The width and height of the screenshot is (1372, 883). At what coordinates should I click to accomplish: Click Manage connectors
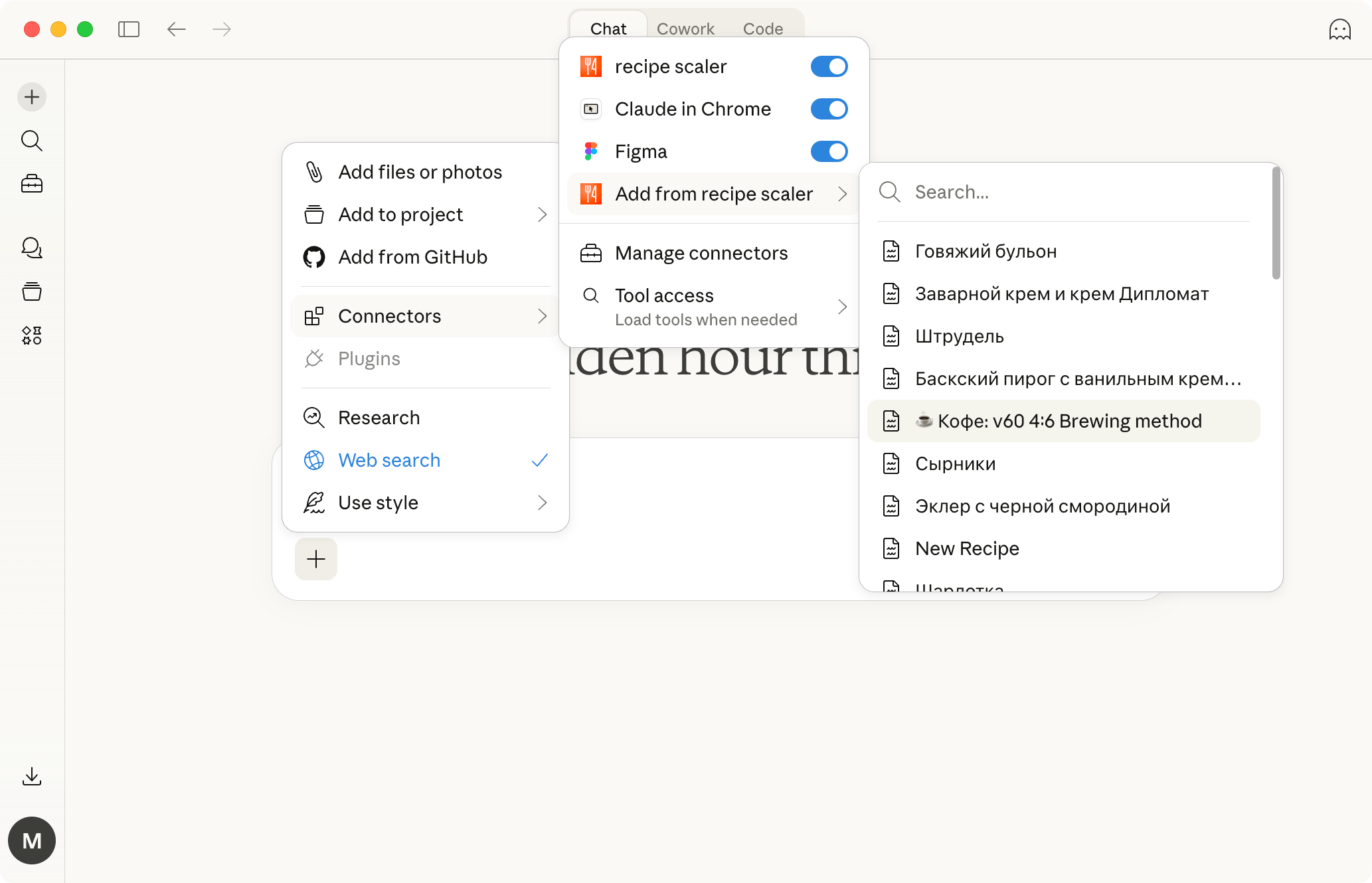pyautogui.click(x=701, y=253)
